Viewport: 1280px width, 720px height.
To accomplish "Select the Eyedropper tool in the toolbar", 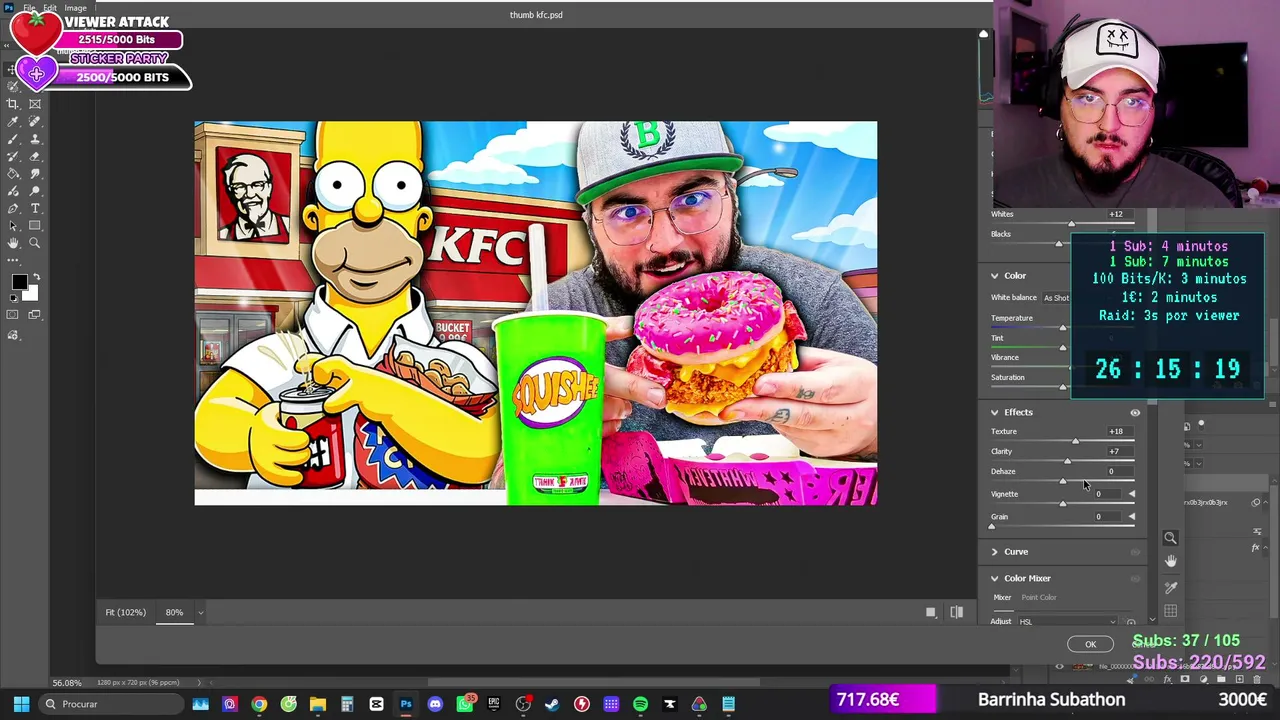I will coord(13,122).
